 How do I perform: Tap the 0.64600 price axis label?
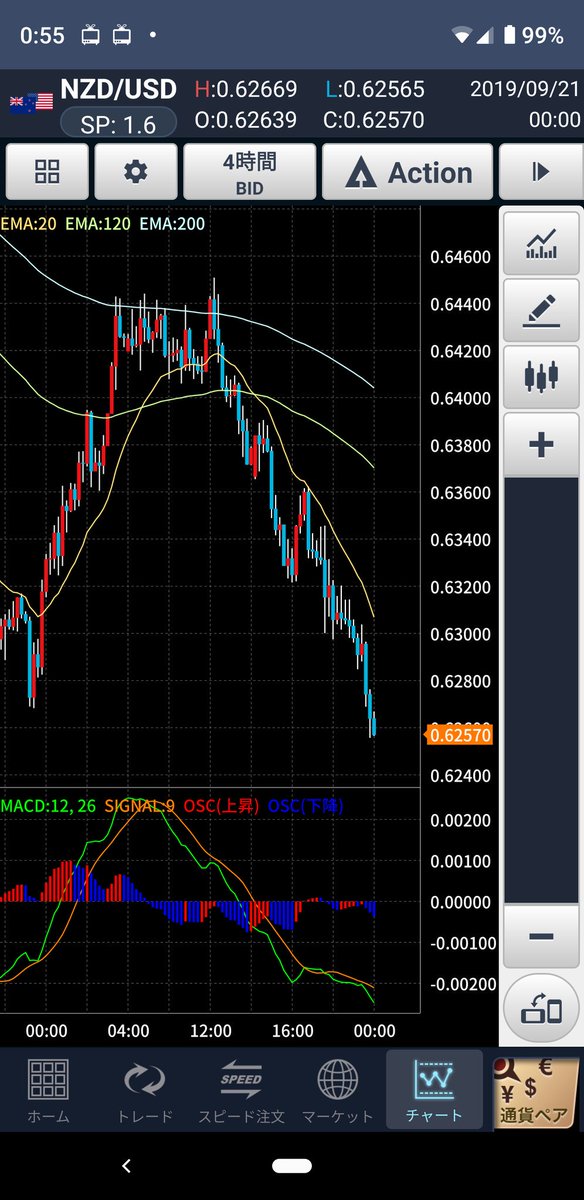tap(461, 257)
